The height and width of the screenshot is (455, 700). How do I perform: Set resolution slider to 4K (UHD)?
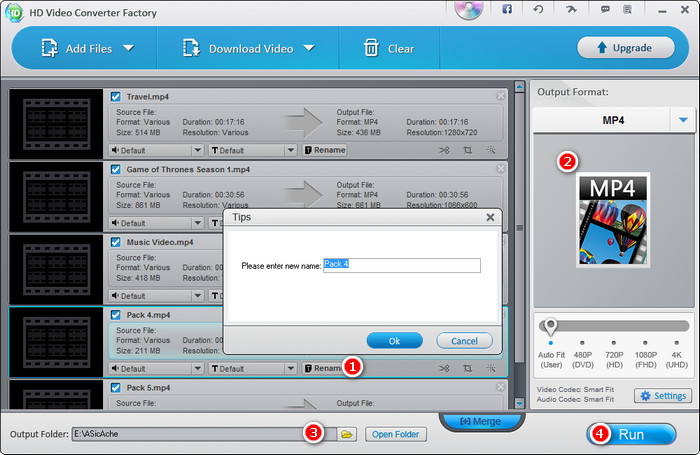point(677,343)
